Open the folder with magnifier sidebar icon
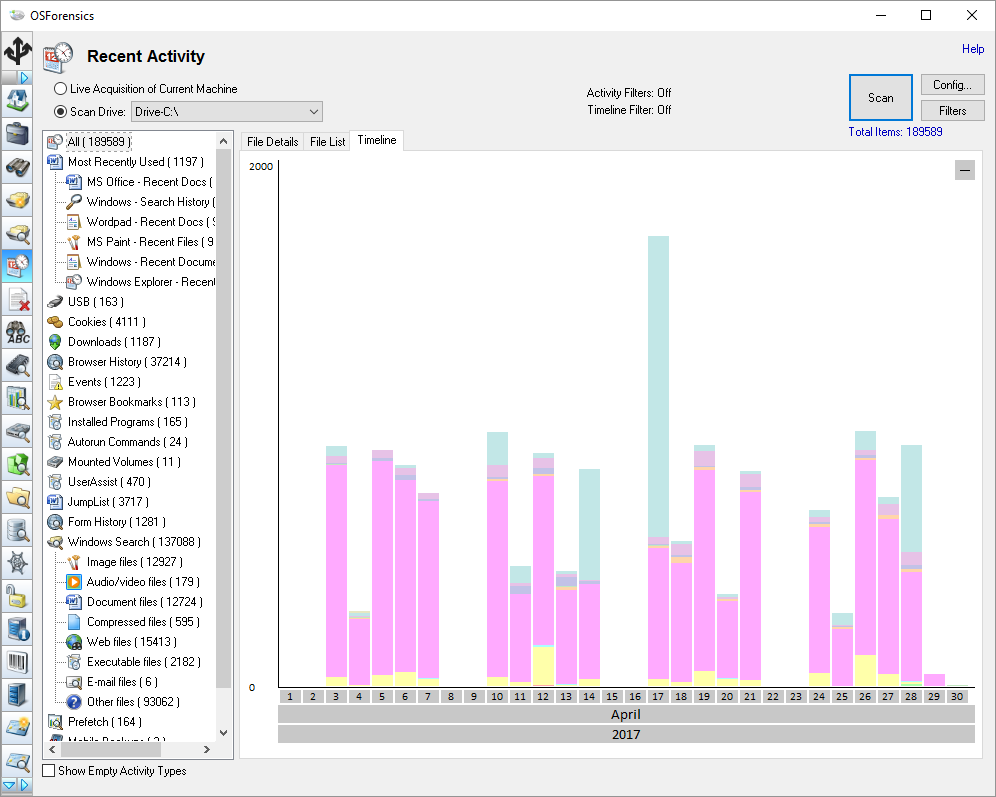Image resolution: width=996 pixels, height=797 pixels. tap(17, 497)
